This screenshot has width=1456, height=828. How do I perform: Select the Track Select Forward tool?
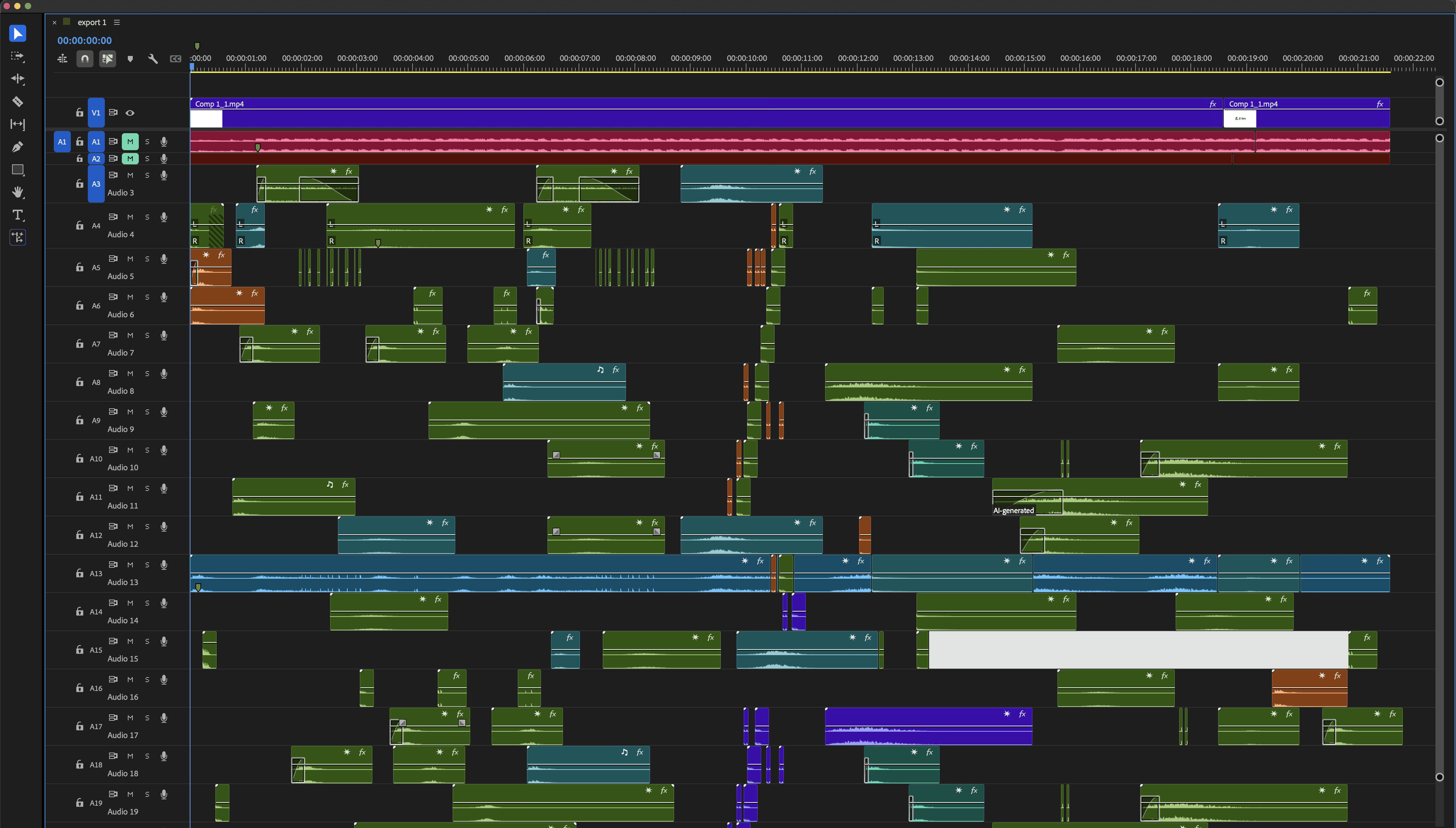(18, 56)
